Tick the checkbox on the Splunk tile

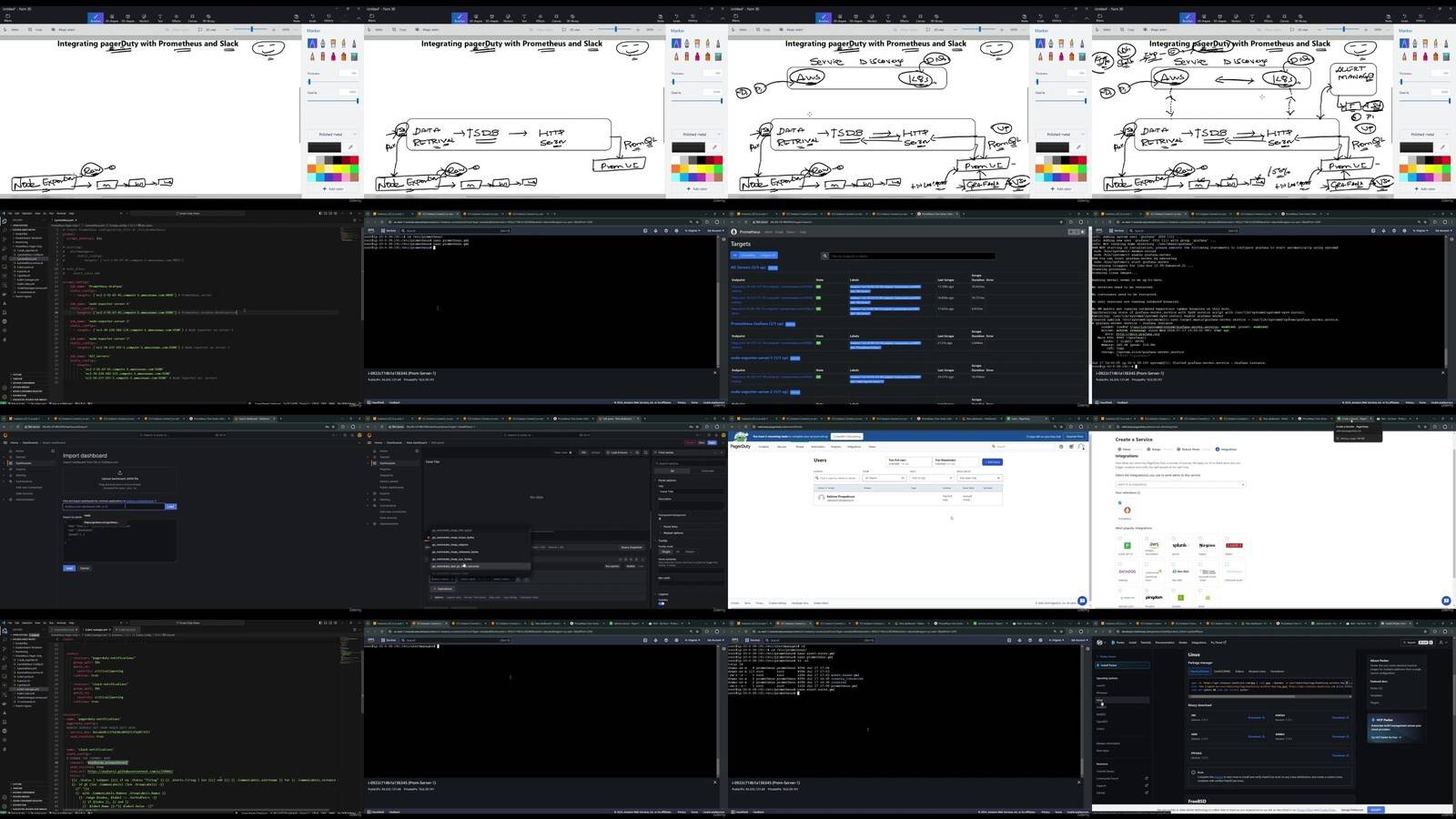coord(1173,539)
